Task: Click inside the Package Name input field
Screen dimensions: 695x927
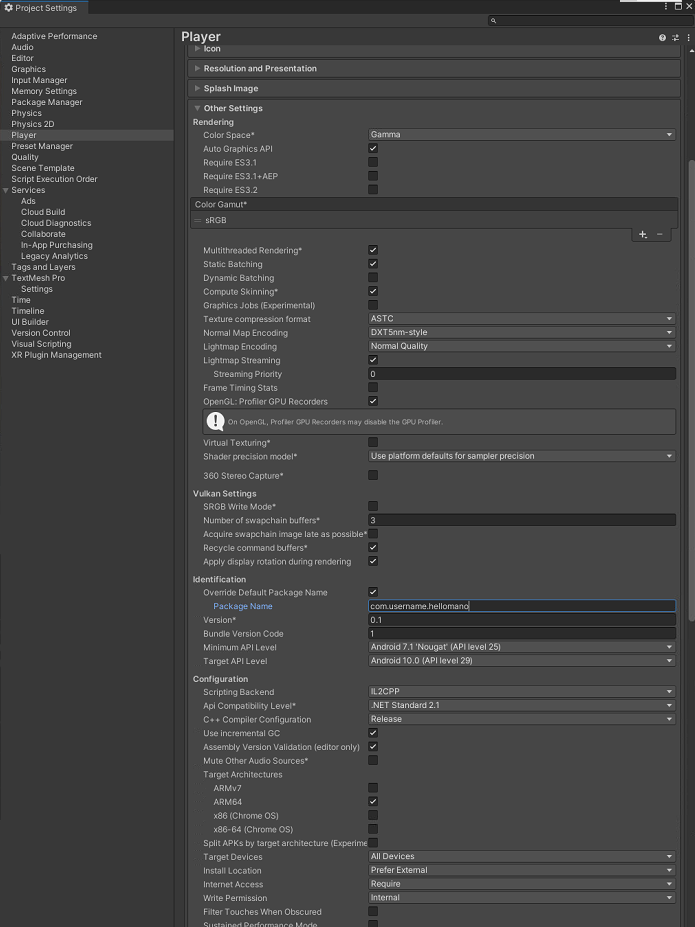Action: click(x=522, y=606)
